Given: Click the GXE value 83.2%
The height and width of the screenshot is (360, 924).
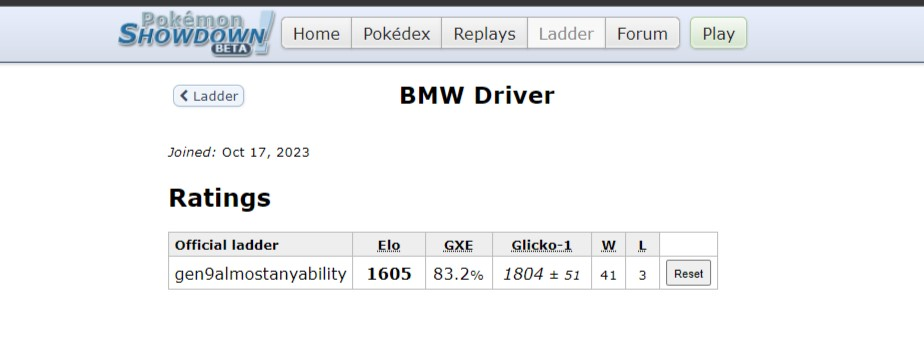Looking at the screenshot, I should 458,274.
